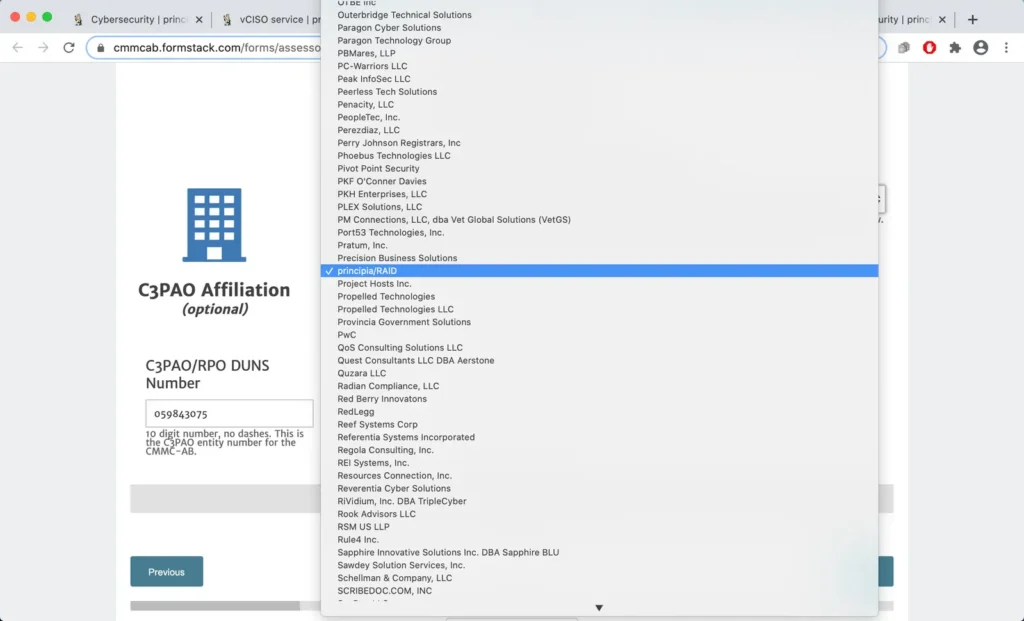Select Schellman & Company, LLC option
The height and width of the screenshot is (621, 1024).
(x=599, y=578)
